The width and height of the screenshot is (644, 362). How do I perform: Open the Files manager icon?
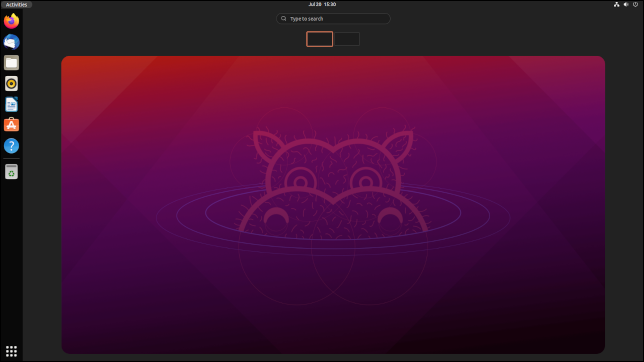(x=12, y=63)
